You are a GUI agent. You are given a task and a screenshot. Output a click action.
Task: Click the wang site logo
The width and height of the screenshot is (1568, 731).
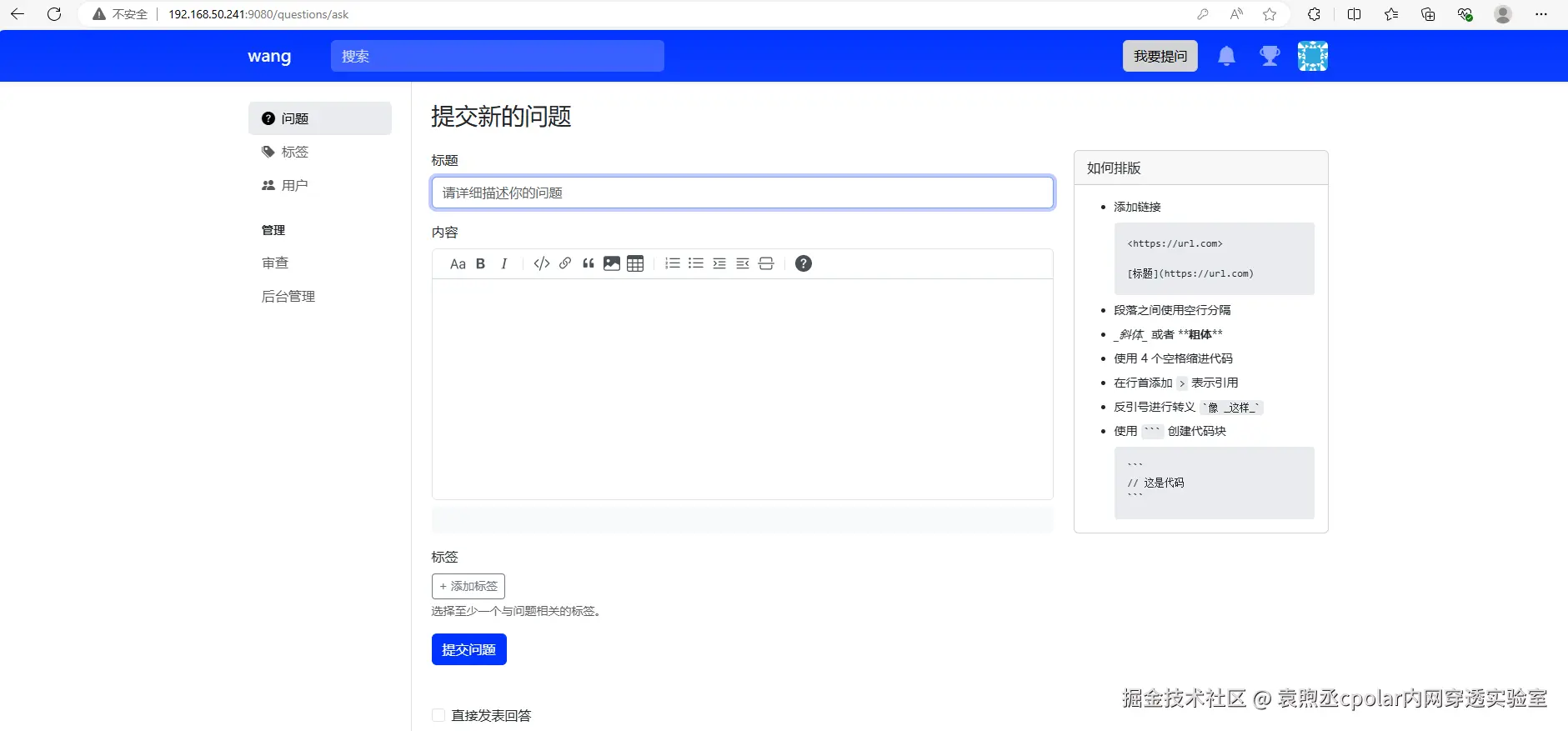(x=269, y=56)
